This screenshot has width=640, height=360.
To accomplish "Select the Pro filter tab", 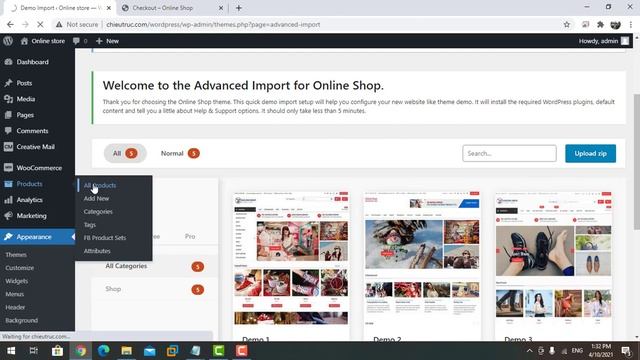I will coord(190,236).
